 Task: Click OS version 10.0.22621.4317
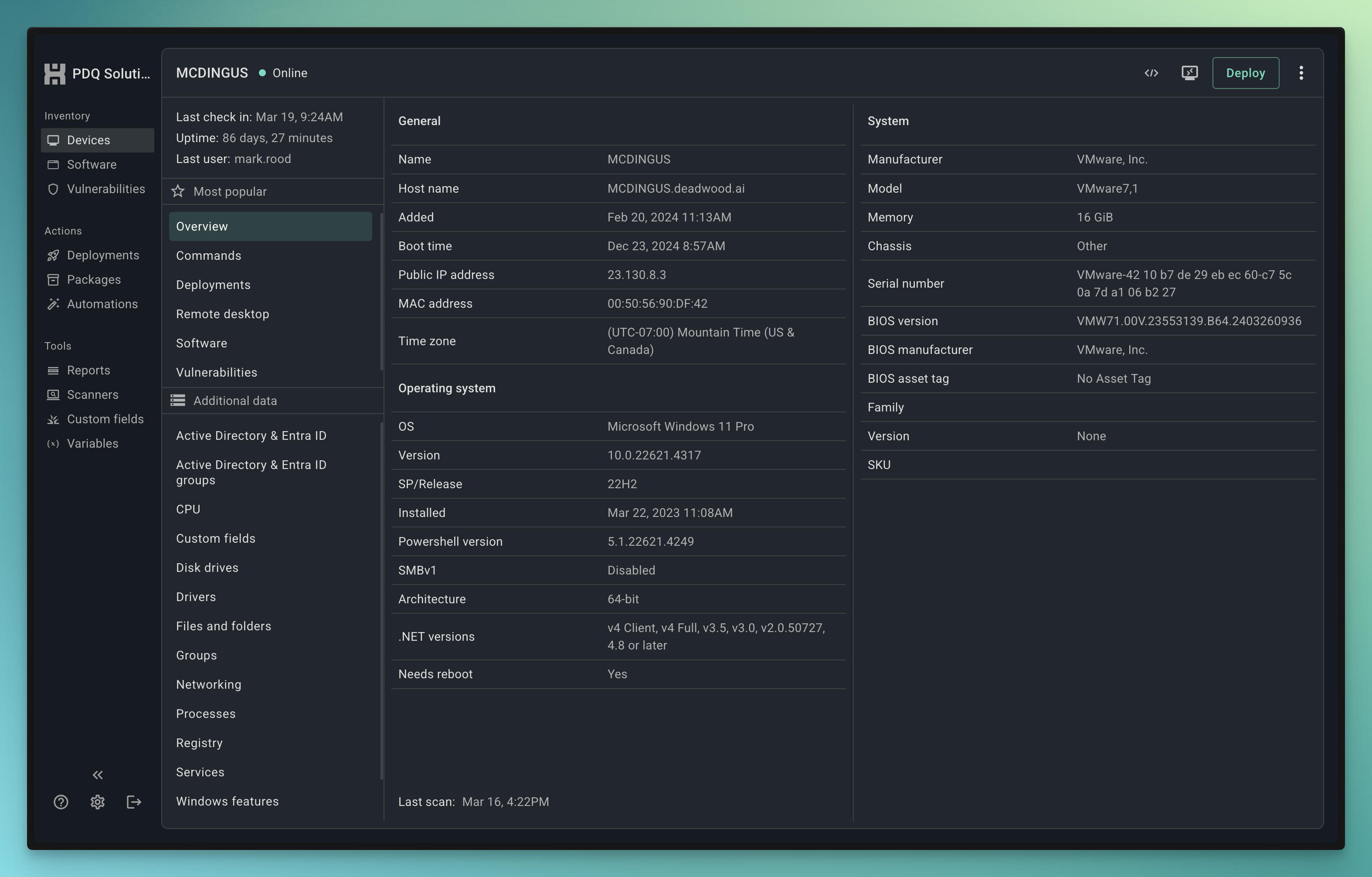tap(653, 455)
